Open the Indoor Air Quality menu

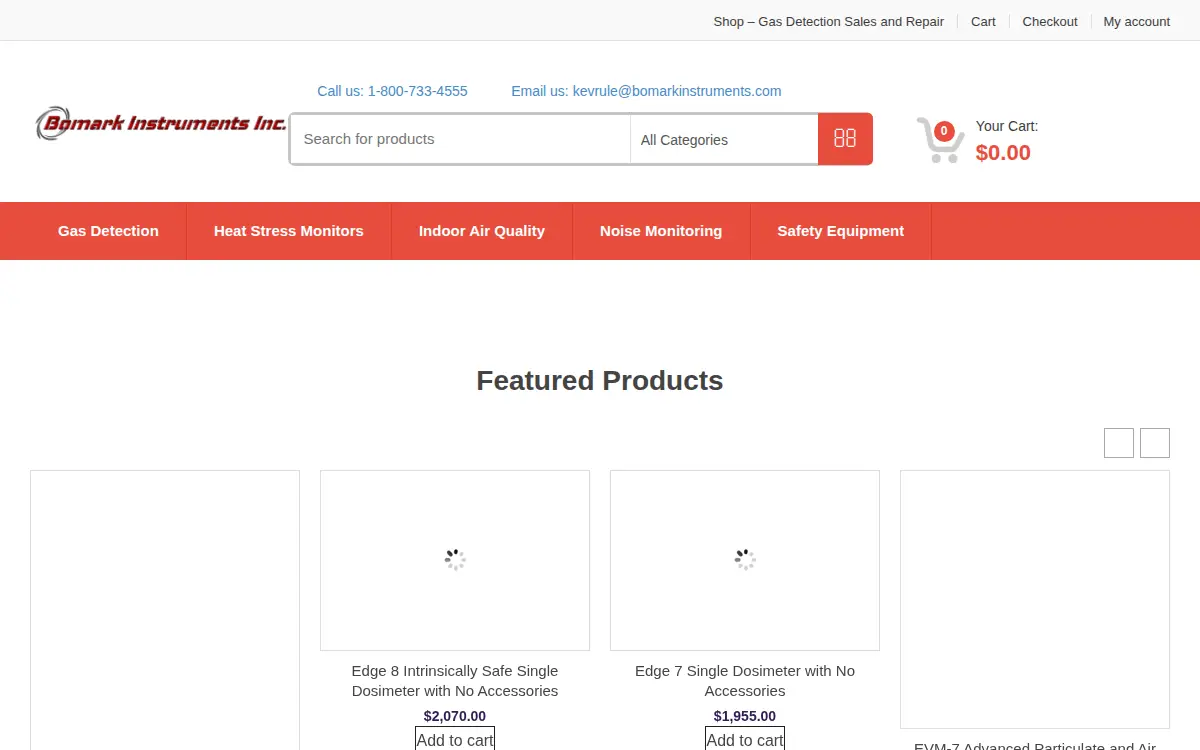click(x=482, y=231)
